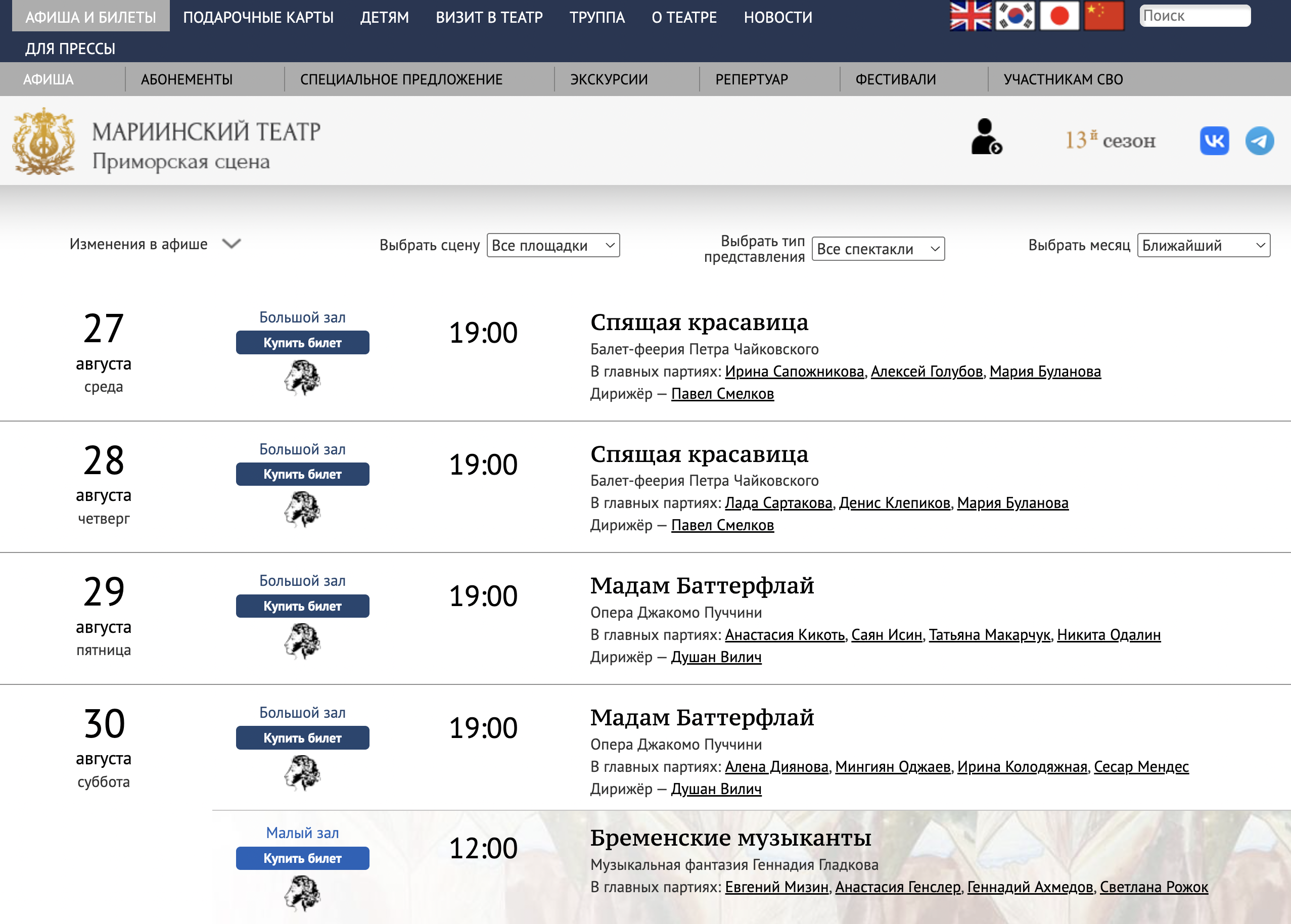Open НОВОСТИ menu item
Screen dimensions: 1291x924
coord(778,17)
